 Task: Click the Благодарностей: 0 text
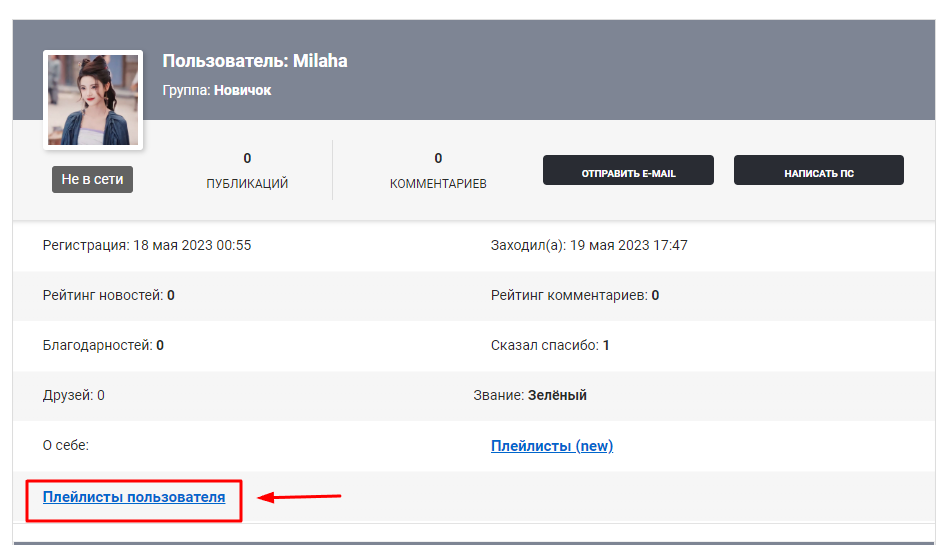103,345
